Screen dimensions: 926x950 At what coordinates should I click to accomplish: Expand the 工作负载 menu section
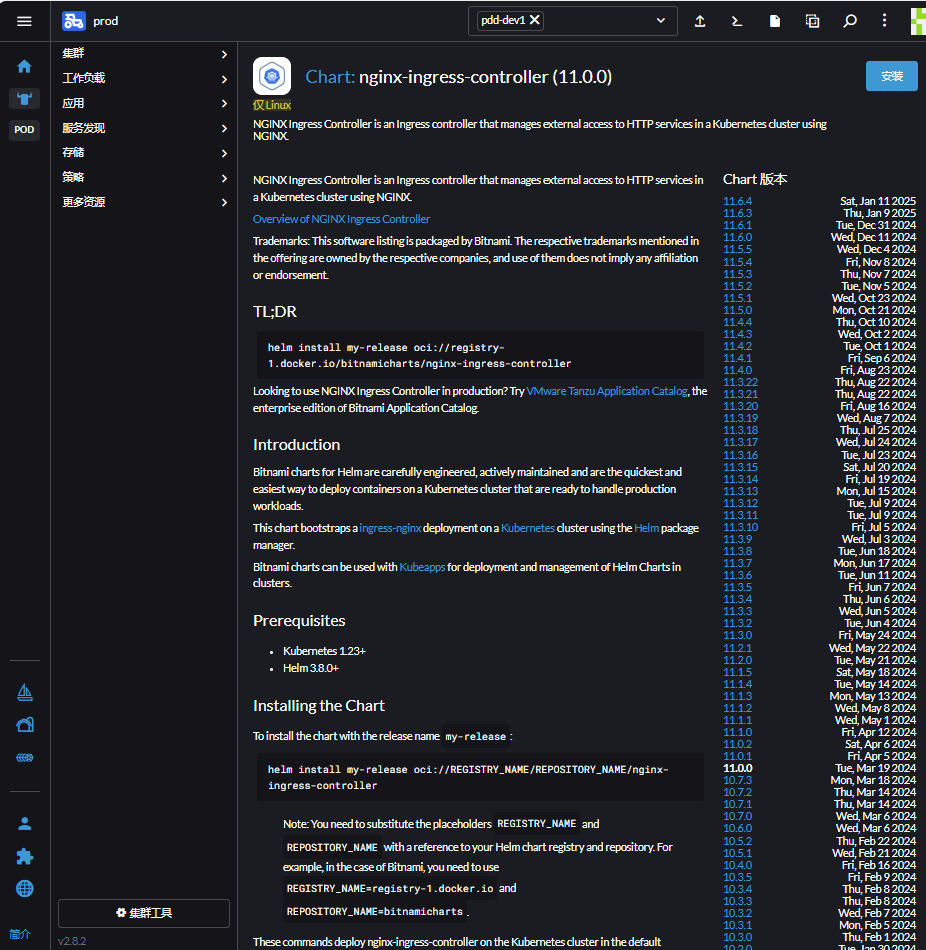pyautogui.click(x=144, y=78)
